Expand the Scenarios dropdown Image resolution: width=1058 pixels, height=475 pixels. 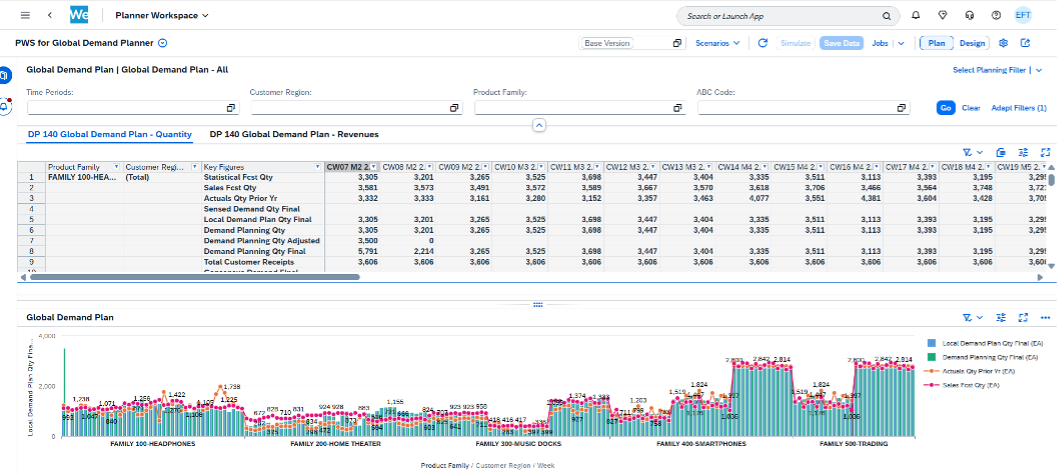pyautogui.click(x=718, y=43)
